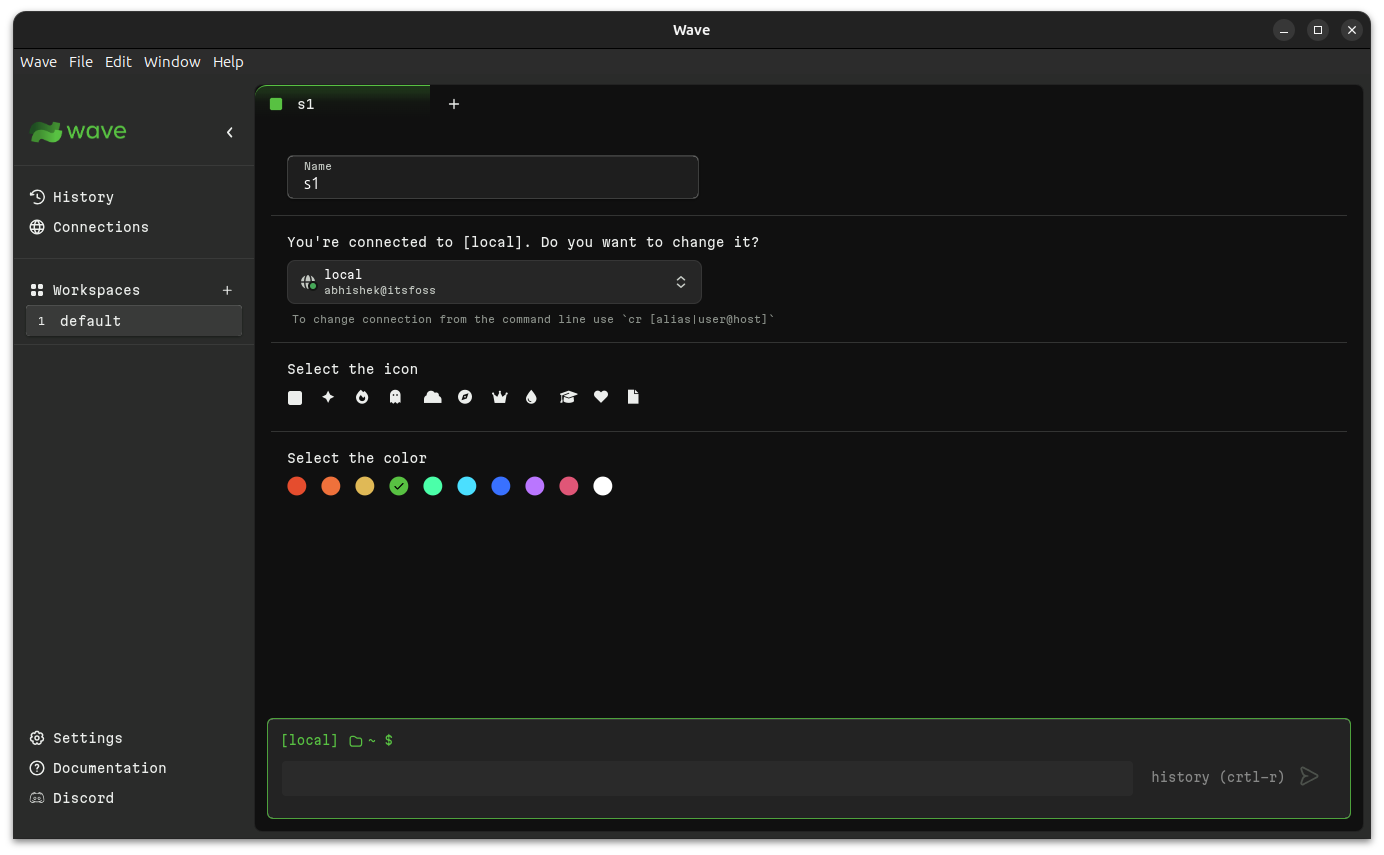Choose the graduation cap icon
Screen dimensions: 1384x855
tap(568, 397)
